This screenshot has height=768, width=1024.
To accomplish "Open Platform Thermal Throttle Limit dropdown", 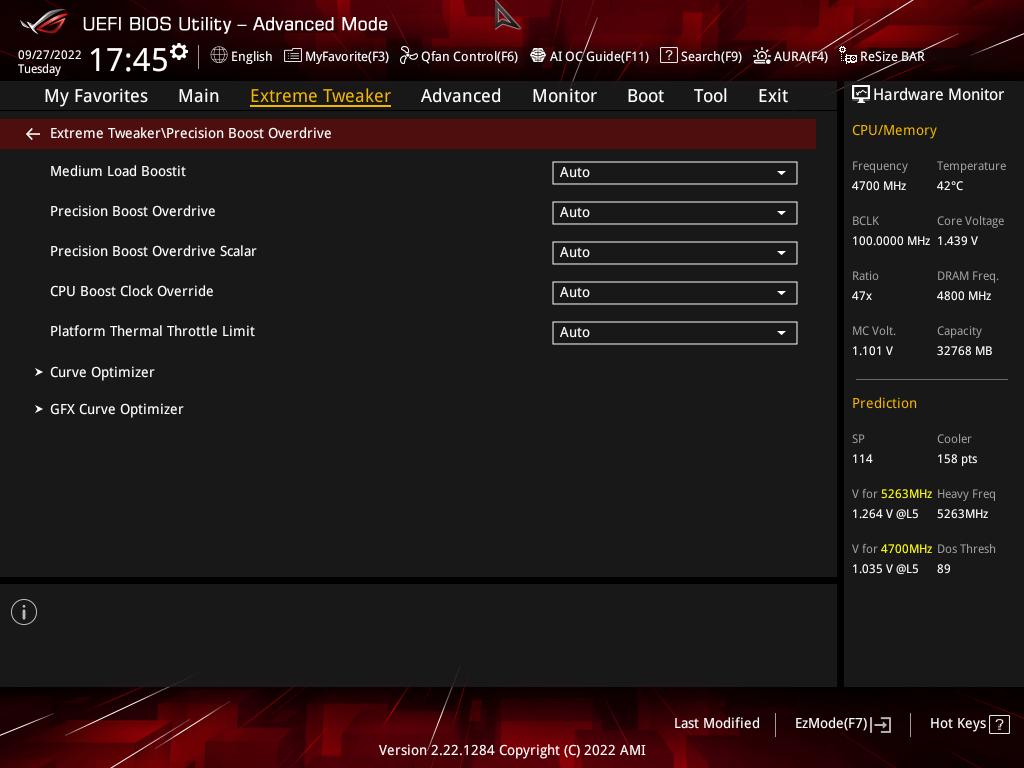I will (x=675, y=332).
